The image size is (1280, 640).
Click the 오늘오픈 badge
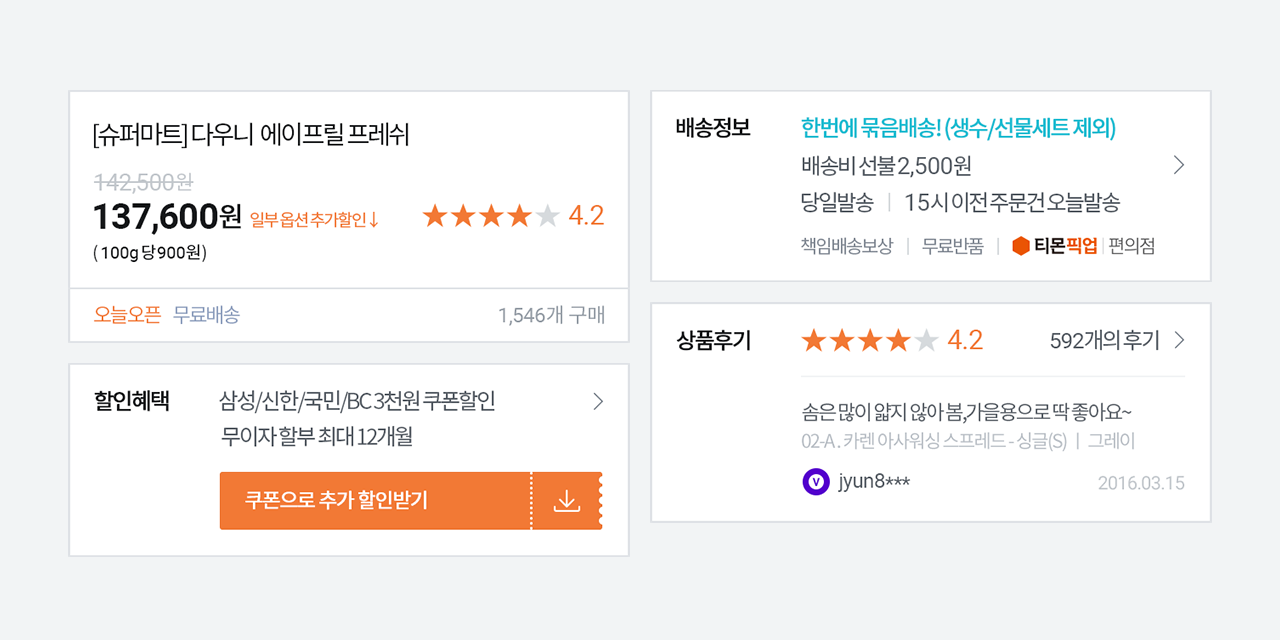tap(127, 314)
